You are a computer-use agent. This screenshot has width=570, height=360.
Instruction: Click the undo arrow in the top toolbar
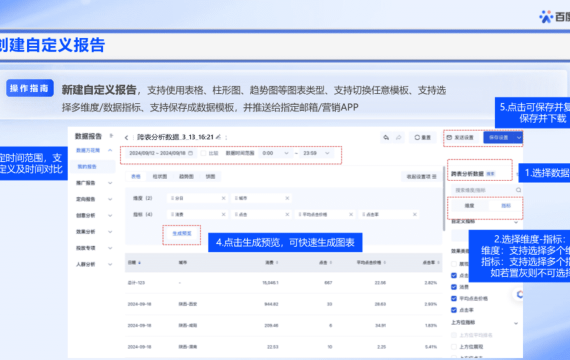point(386,137)
